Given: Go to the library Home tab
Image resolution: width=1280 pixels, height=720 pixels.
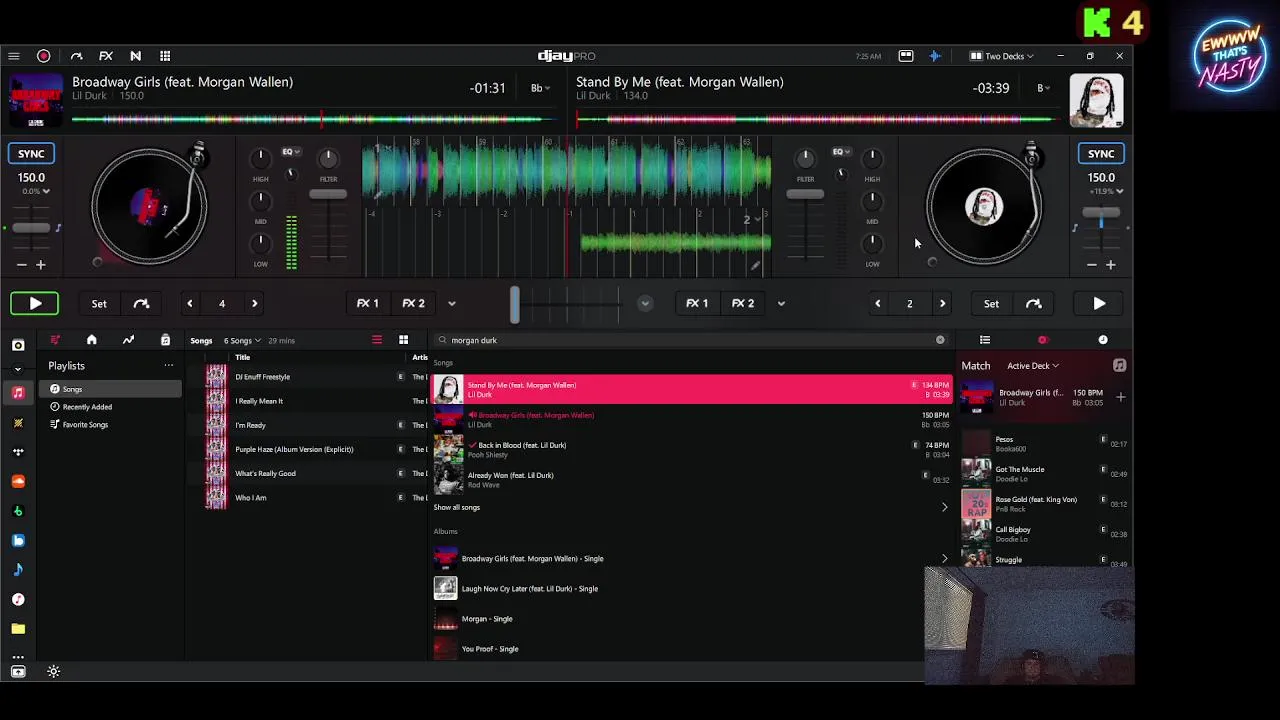Looking at the screenshot, I should (92, 340).
